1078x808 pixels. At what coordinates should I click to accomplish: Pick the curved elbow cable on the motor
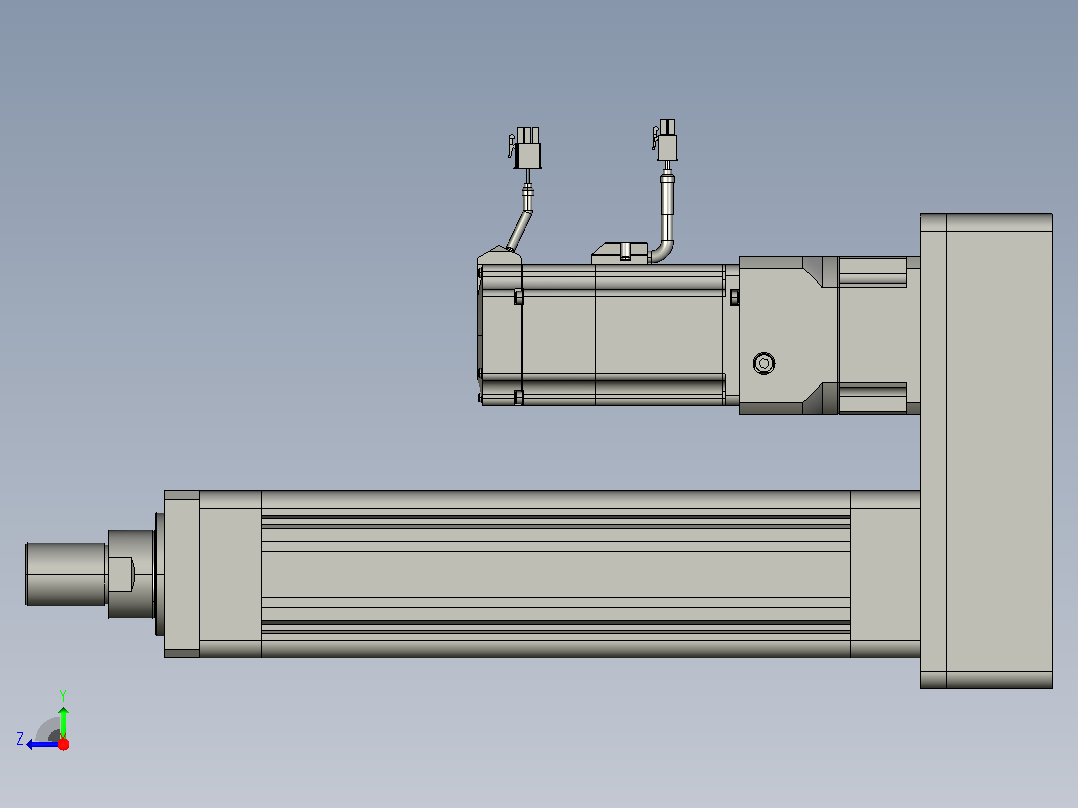(x=663, y=218)
